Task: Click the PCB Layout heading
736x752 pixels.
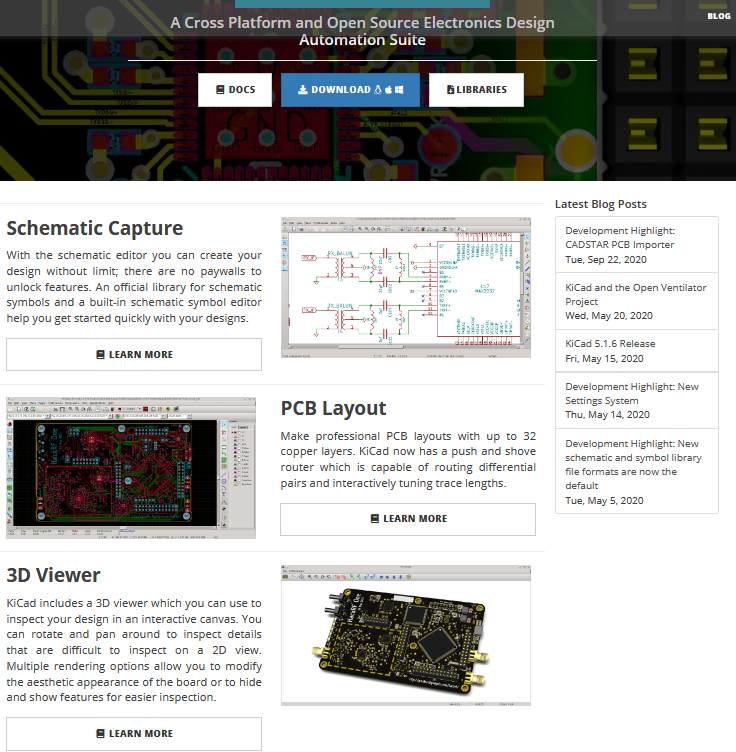Action: (x=333, y=408)
